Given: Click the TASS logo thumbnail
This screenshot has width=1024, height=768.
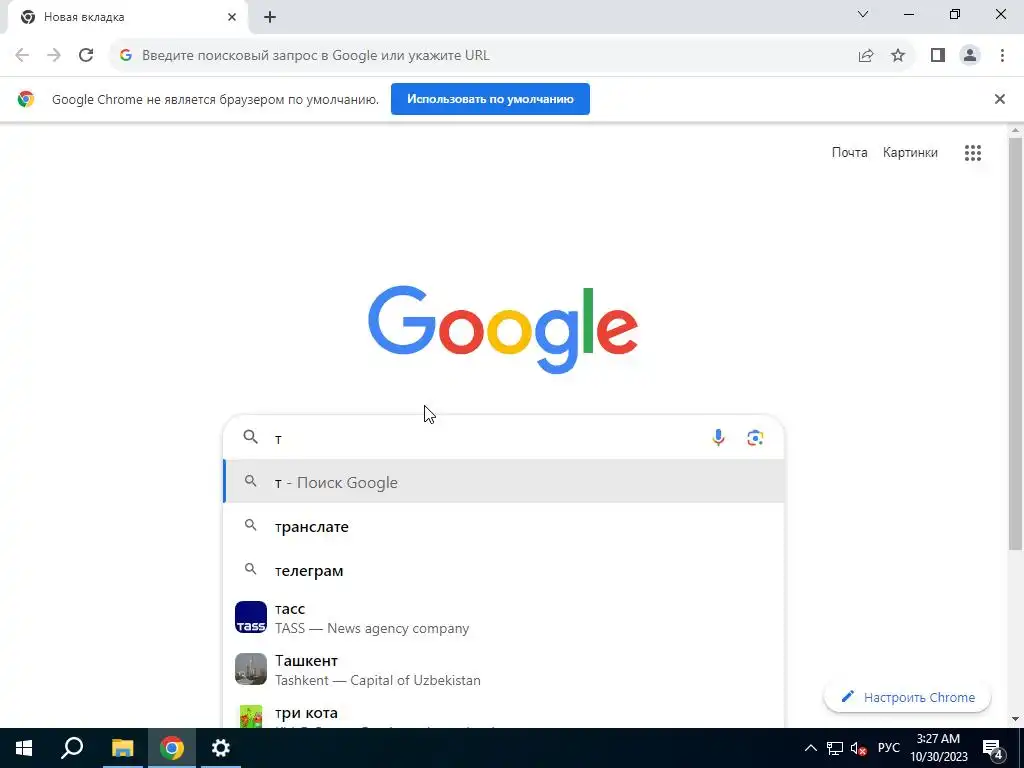Looking at the screenshot, I should (x=251, y=617).
